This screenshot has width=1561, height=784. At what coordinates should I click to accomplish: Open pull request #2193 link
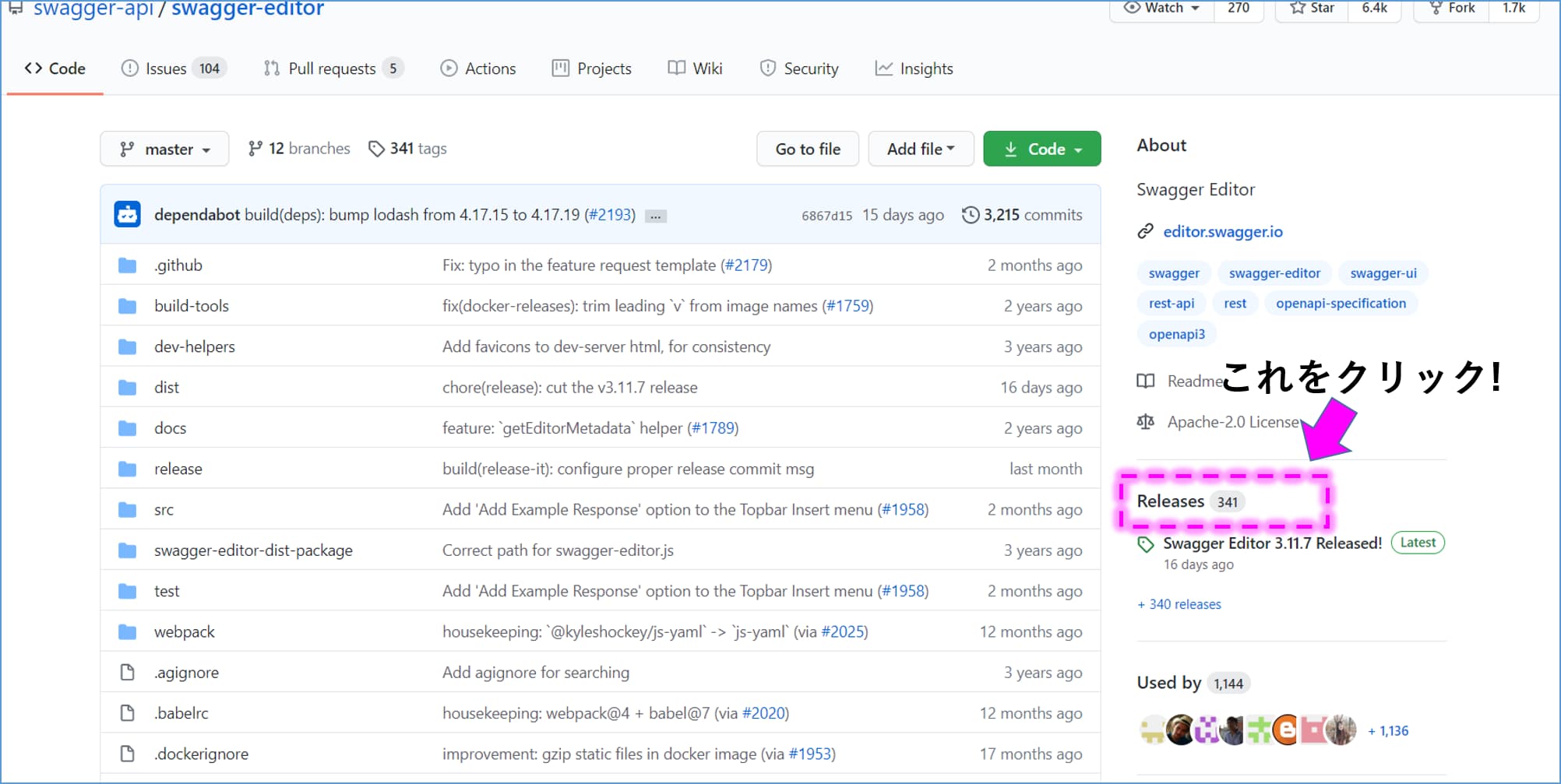coord(610,215)
